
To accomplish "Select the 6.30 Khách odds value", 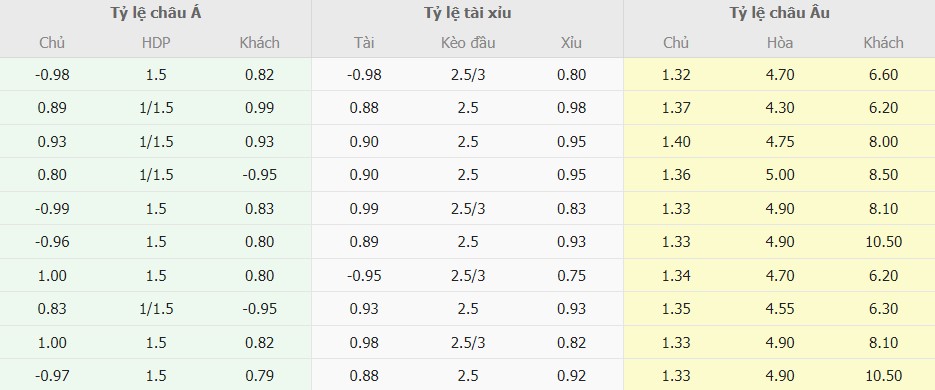I will [x=884, y=309].
